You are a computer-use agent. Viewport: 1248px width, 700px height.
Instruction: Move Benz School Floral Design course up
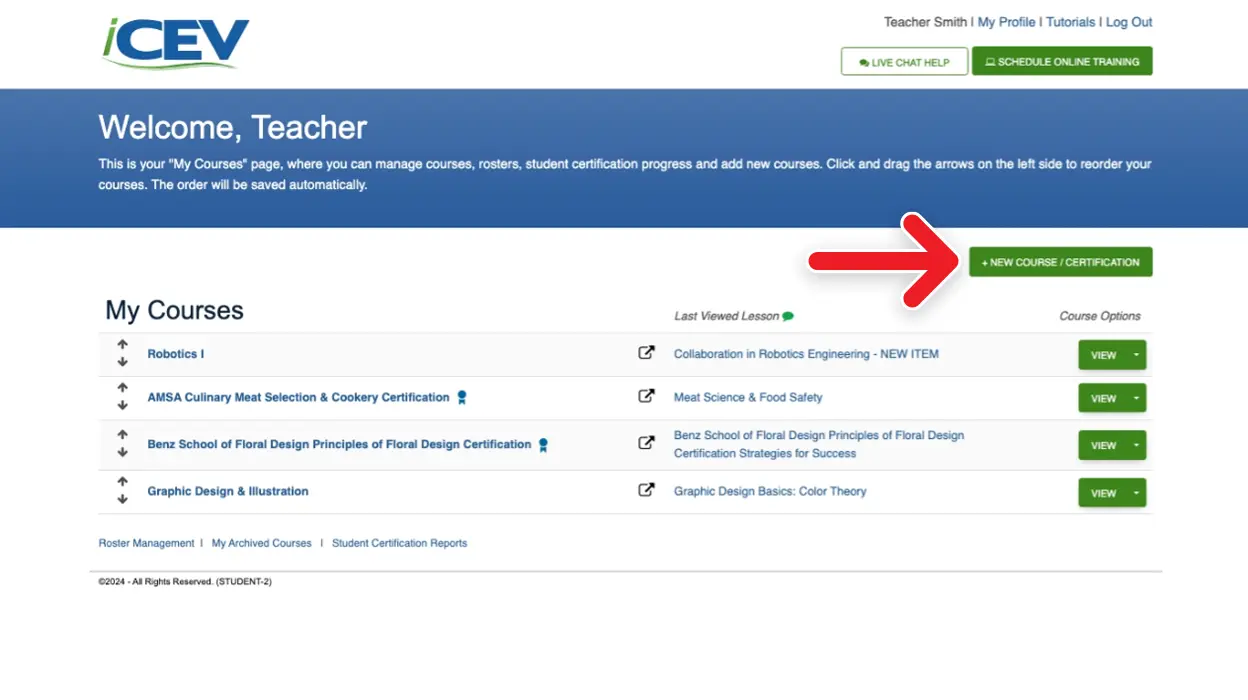[x=122, y=435]
